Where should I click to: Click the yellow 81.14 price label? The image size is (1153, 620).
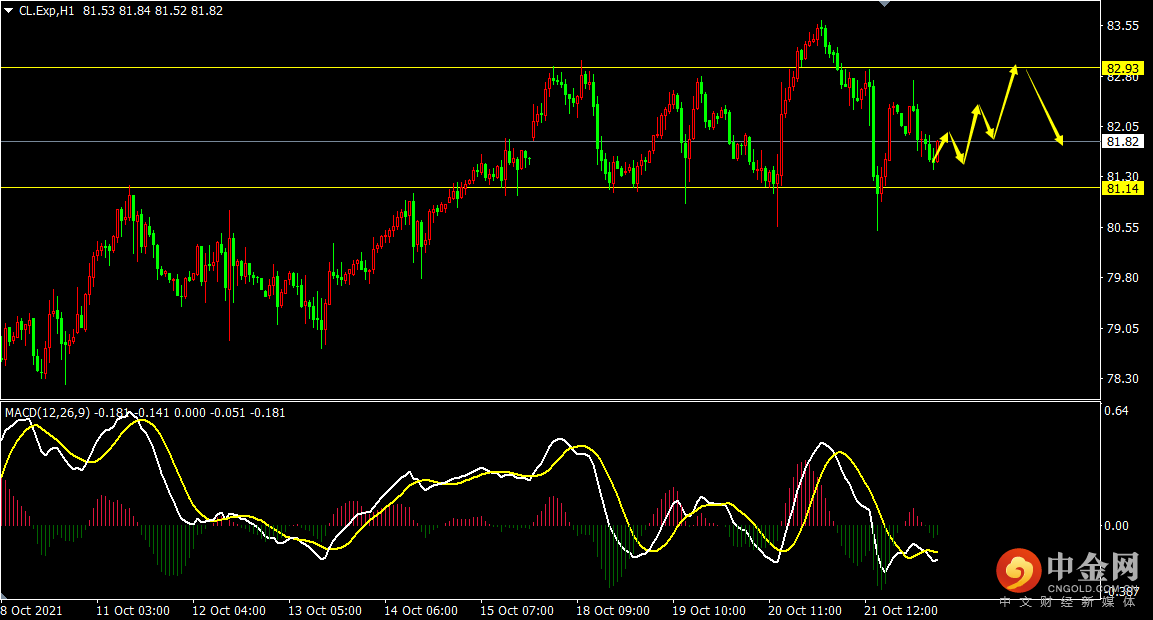pos(1122,188)
